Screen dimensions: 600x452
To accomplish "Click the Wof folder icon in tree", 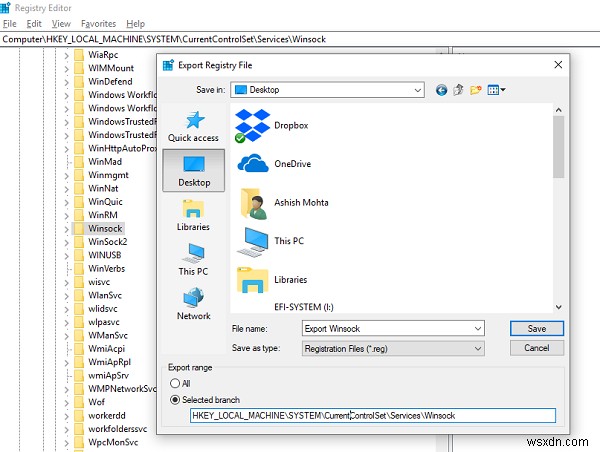I will point(79,402).
